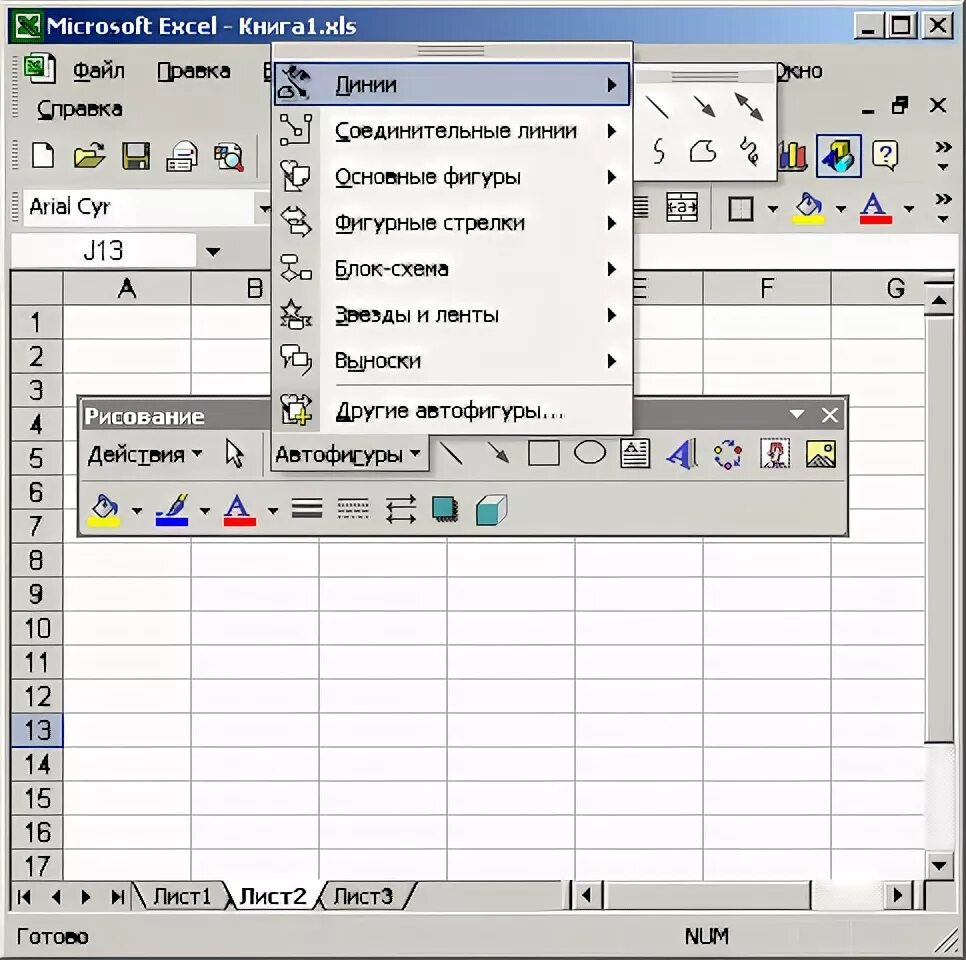The image size is (966, 960).
Task: Open the Автофигуры dropdown button
Action: coord(349,455)
